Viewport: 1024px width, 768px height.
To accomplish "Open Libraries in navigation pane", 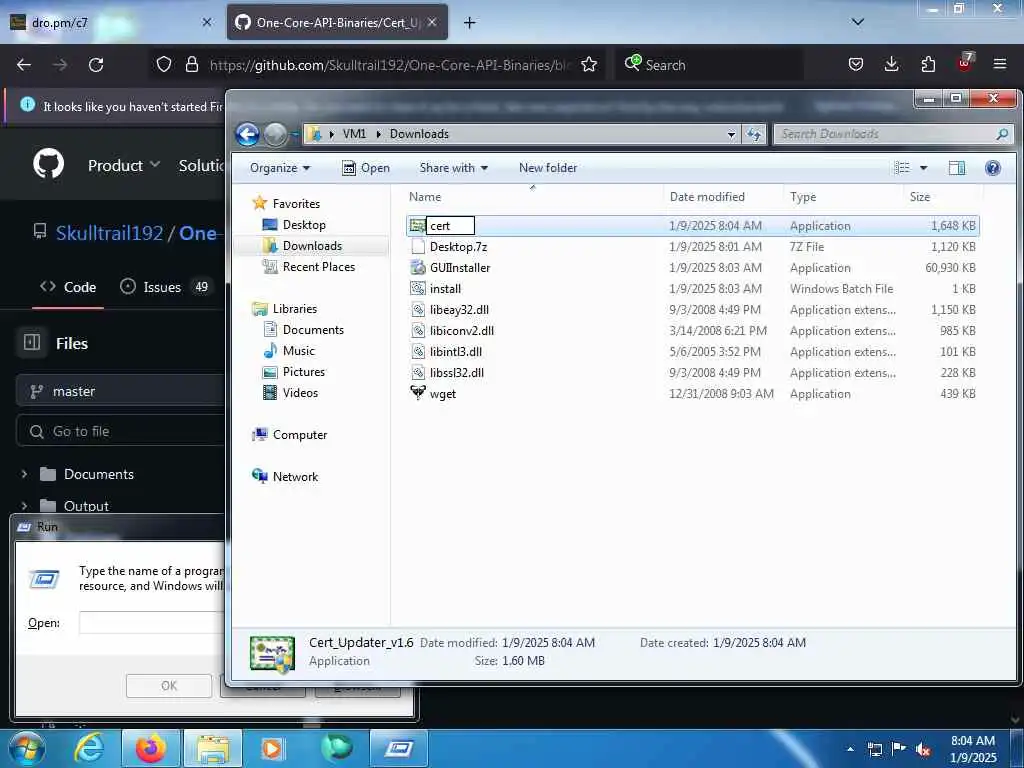I will [295, 309].
